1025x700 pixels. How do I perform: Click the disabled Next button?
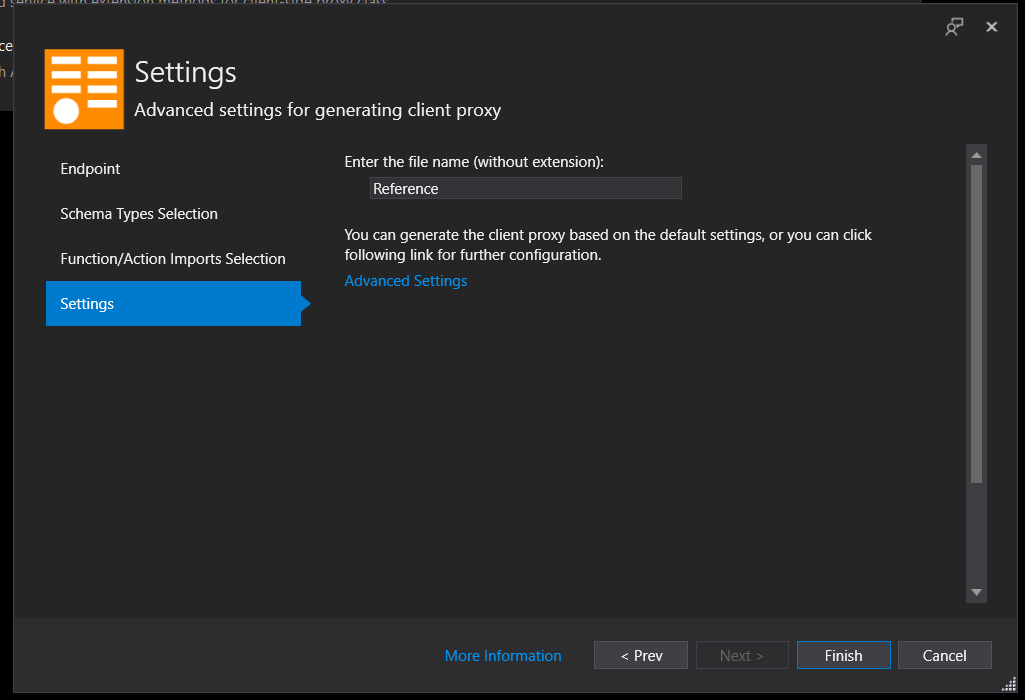click(x=742, y=655)
